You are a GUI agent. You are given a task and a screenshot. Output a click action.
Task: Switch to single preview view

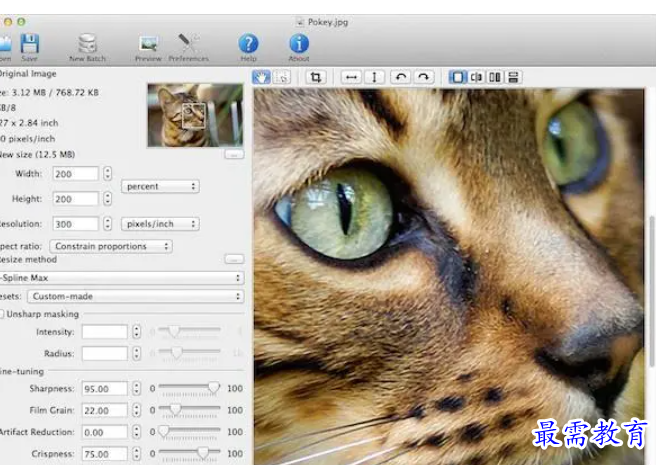coord(458,77)
